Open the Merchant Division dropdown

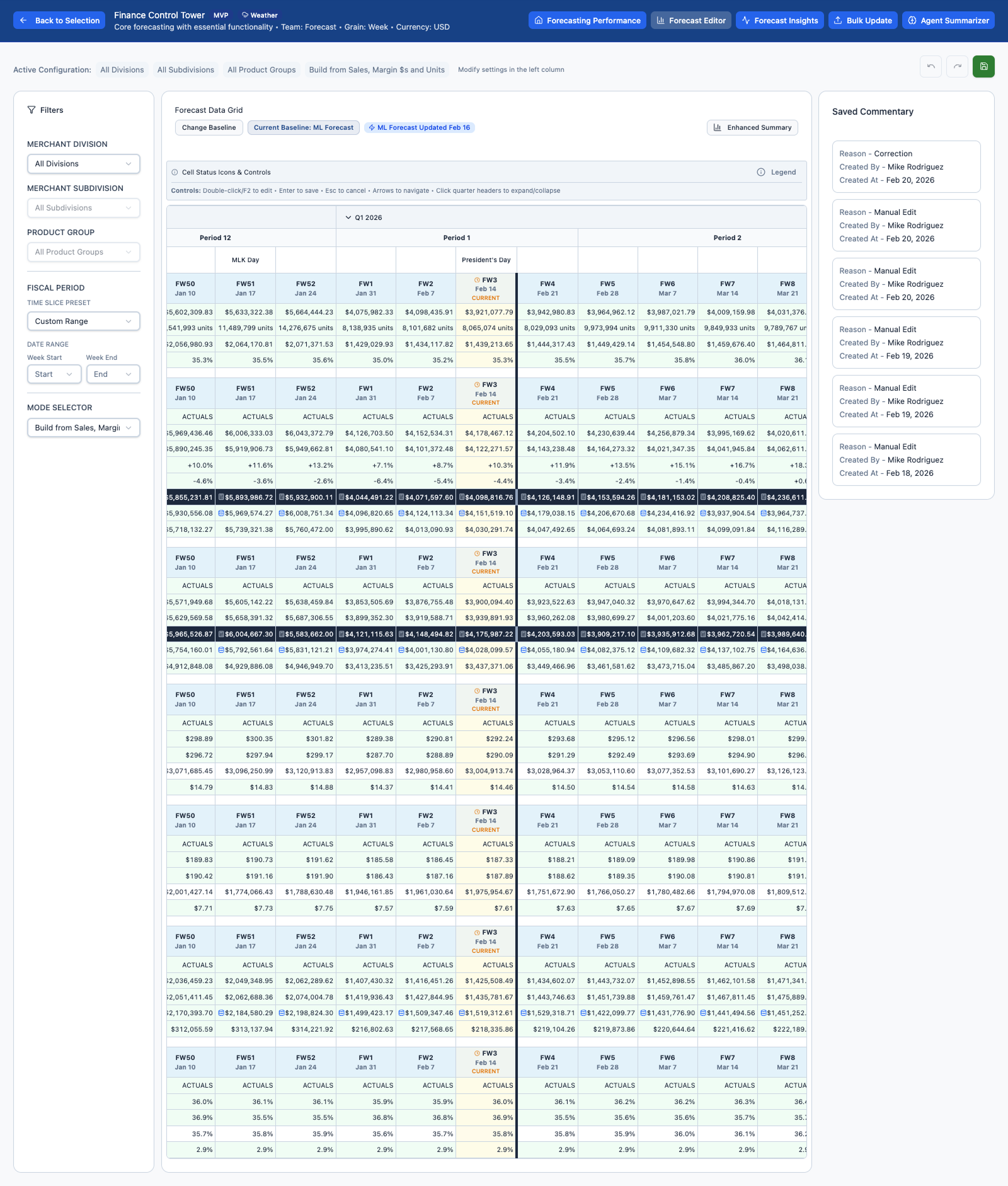[84, 164]
